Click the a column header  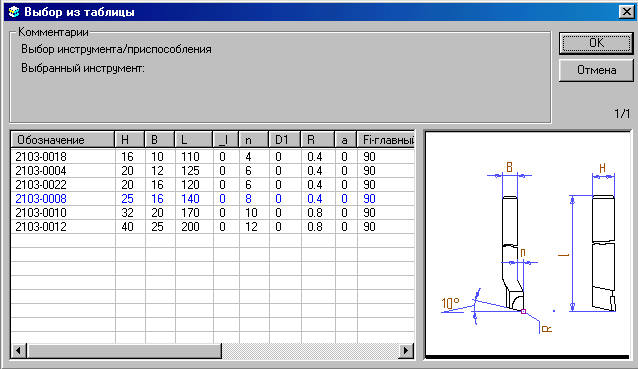[x=346, y=140]
